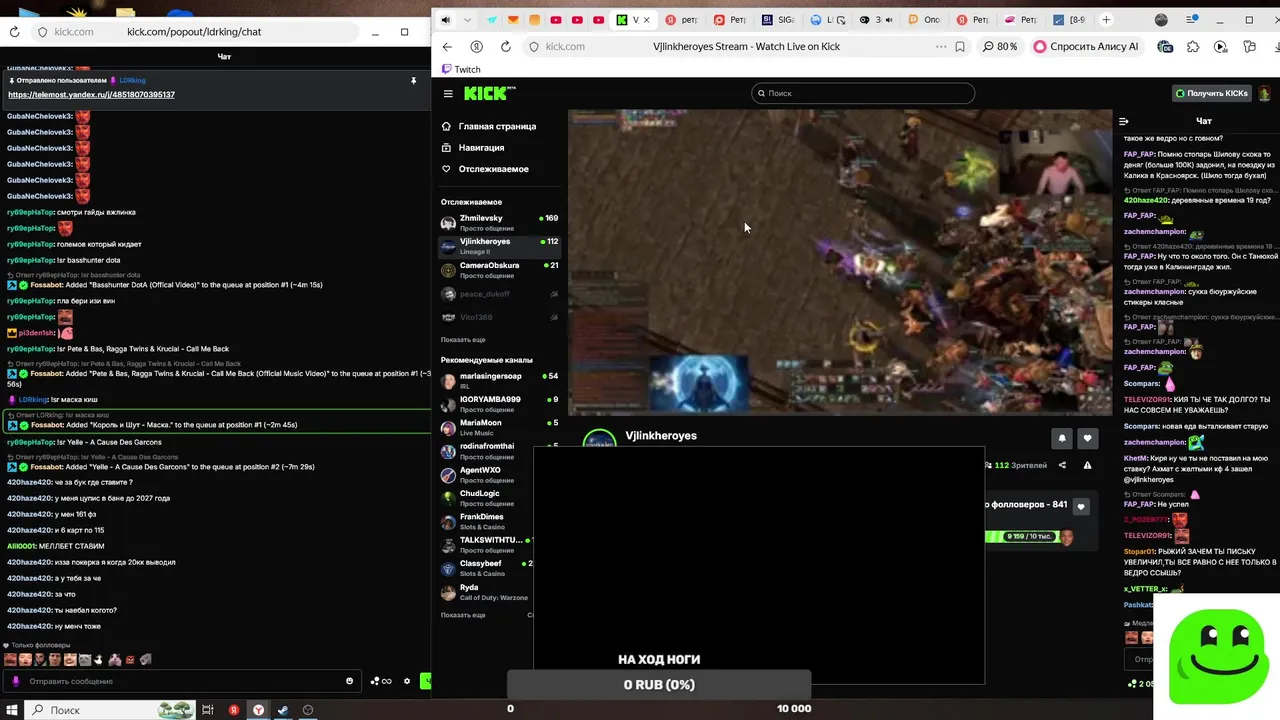Image resolution: width=1280 pixels, height=720 pixels.
Task: Close the active Kick browser tab
Action: 646,20
